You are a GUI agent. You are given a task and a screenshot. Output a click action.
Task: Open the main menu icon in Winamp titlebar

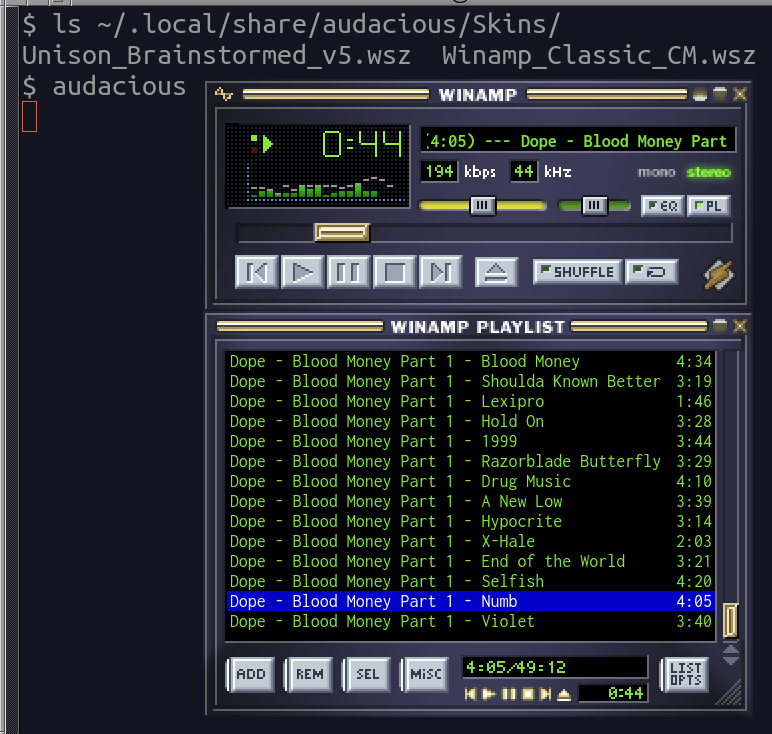coord(224,95)
